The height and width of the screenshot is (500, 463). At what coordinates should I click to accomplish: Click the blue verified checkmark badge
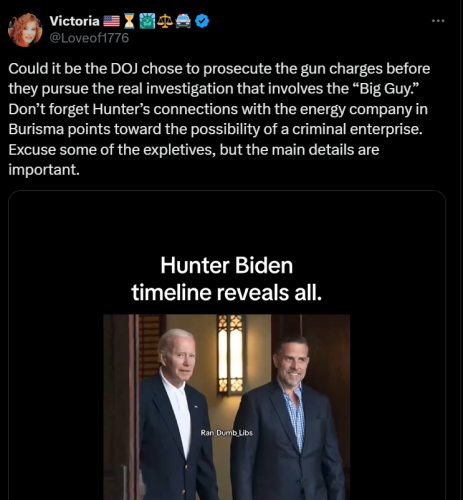202,21
